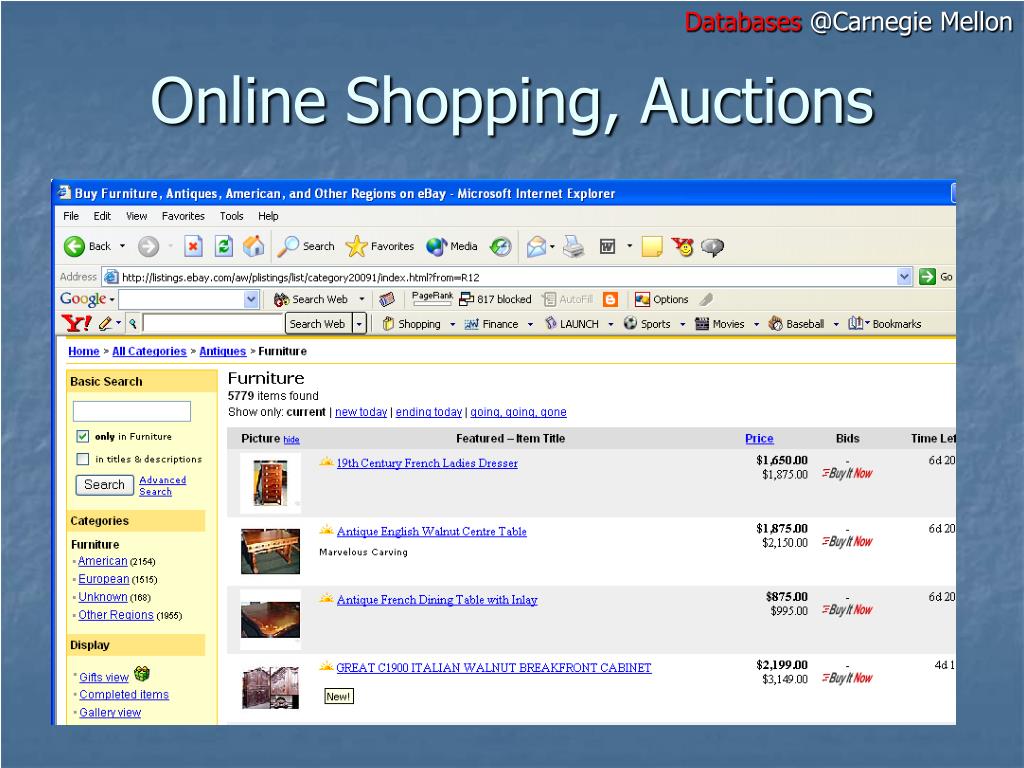Click the Yahoo Y! logo
Viewport: 1024px width, 768px height.
tap(76, 323)
